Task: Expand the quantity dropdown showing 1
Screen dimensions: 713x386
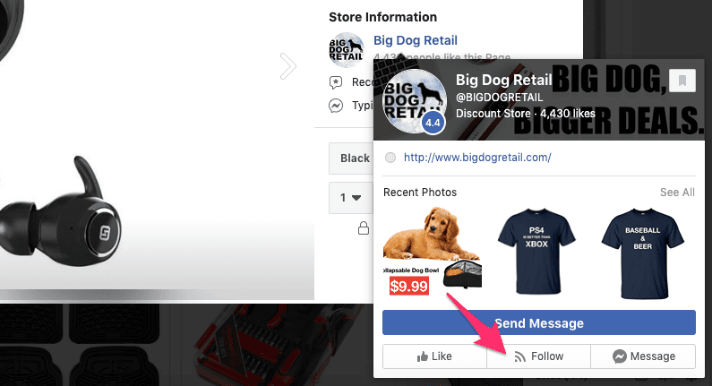Action: (351, 197)
